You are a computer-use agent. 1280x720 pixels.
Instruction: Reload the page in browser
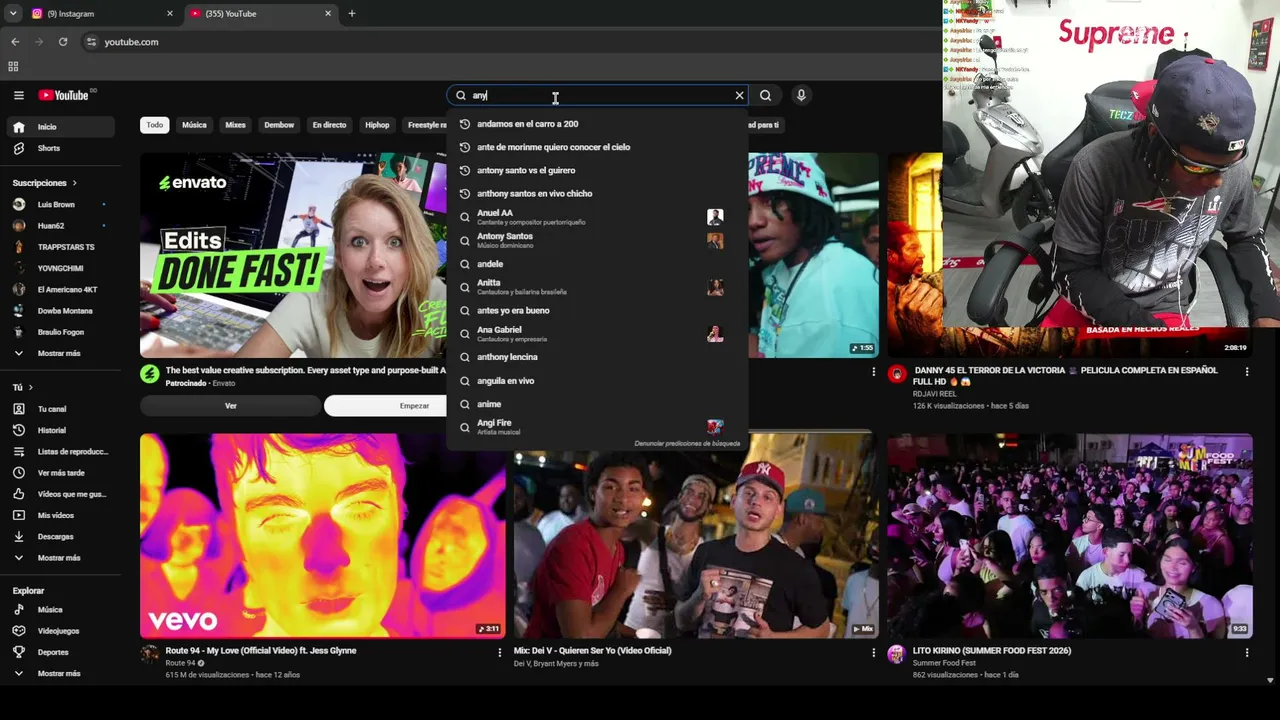63,42
